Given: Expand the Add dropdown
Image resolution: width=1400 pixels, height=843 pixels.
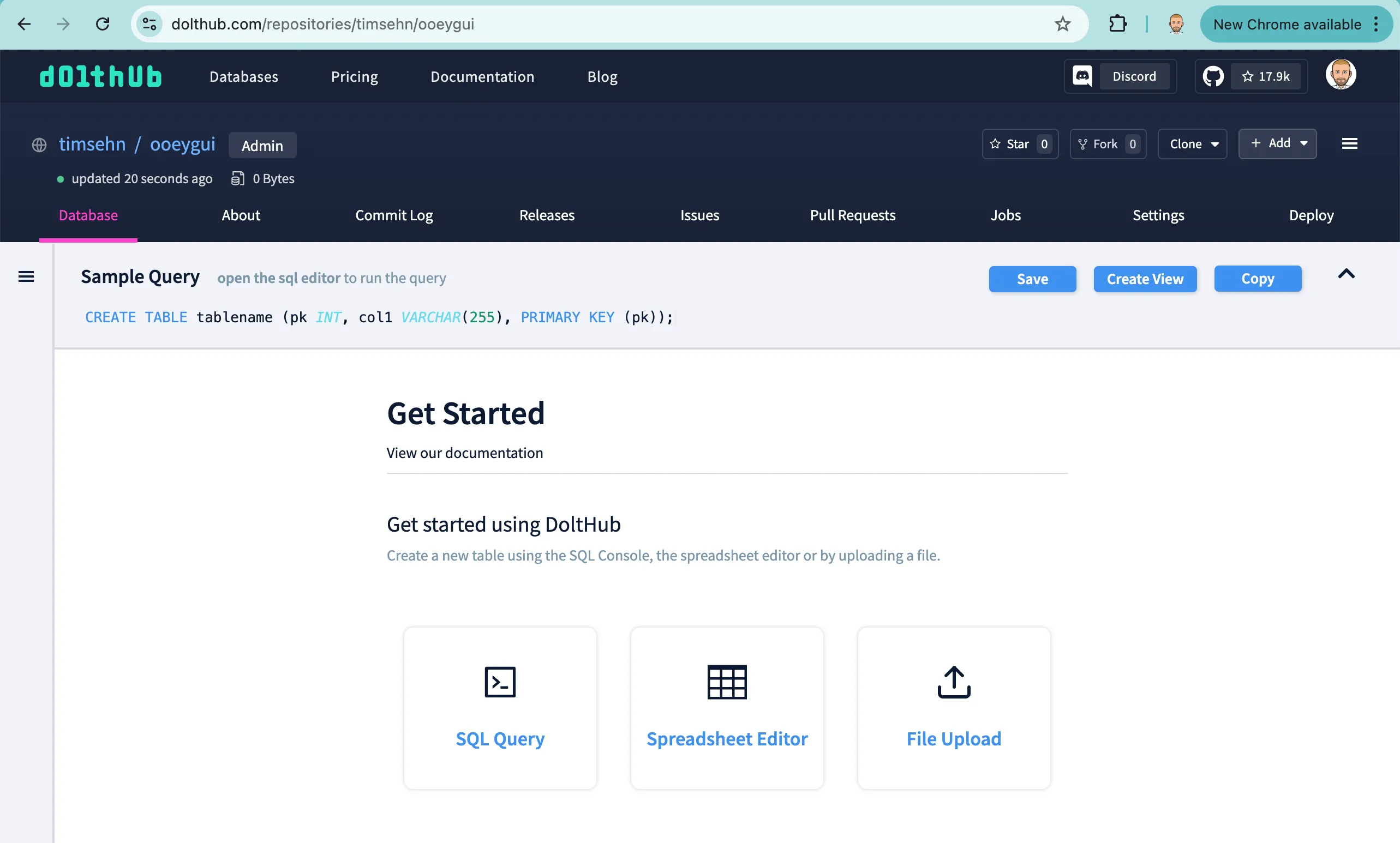Looking at the screenshot, I should point(1277,143).
